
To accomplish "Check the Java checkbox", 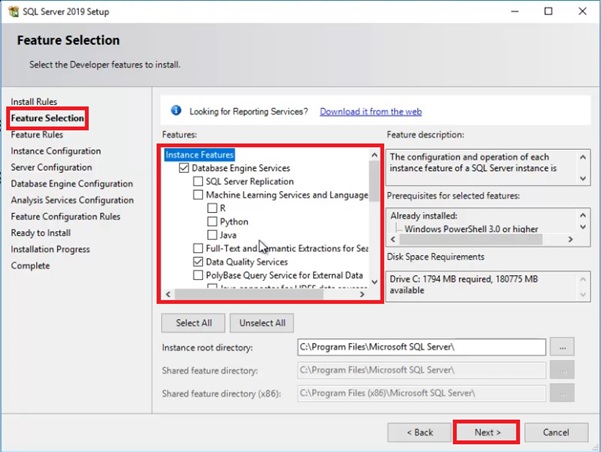I will [212, 235].
